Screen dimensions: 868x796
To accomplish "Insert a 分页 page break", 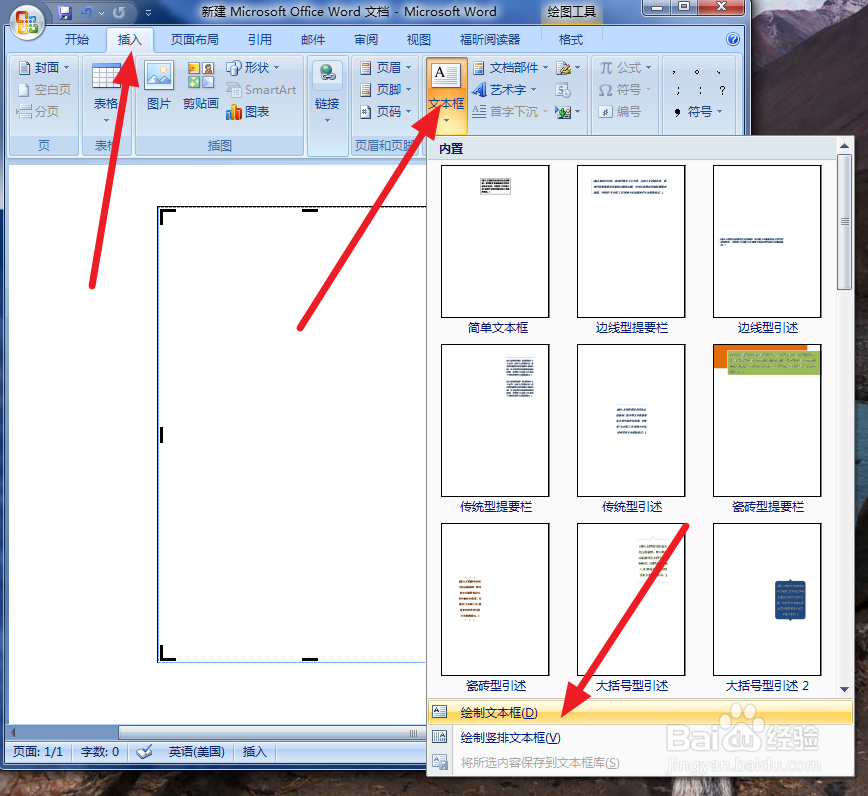I will click(38, 112).
